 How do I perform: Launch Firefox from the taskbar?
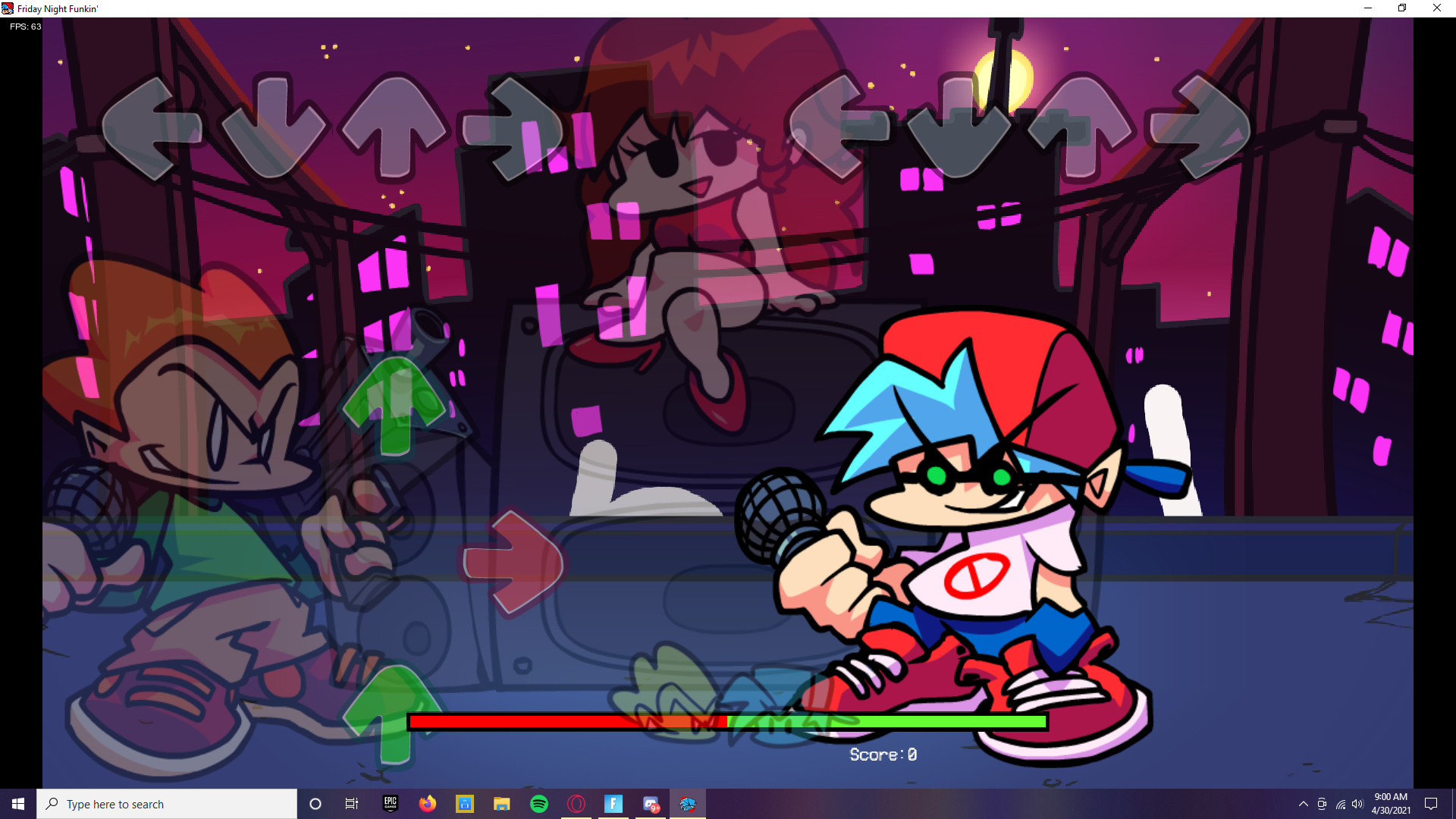[427, 804]
